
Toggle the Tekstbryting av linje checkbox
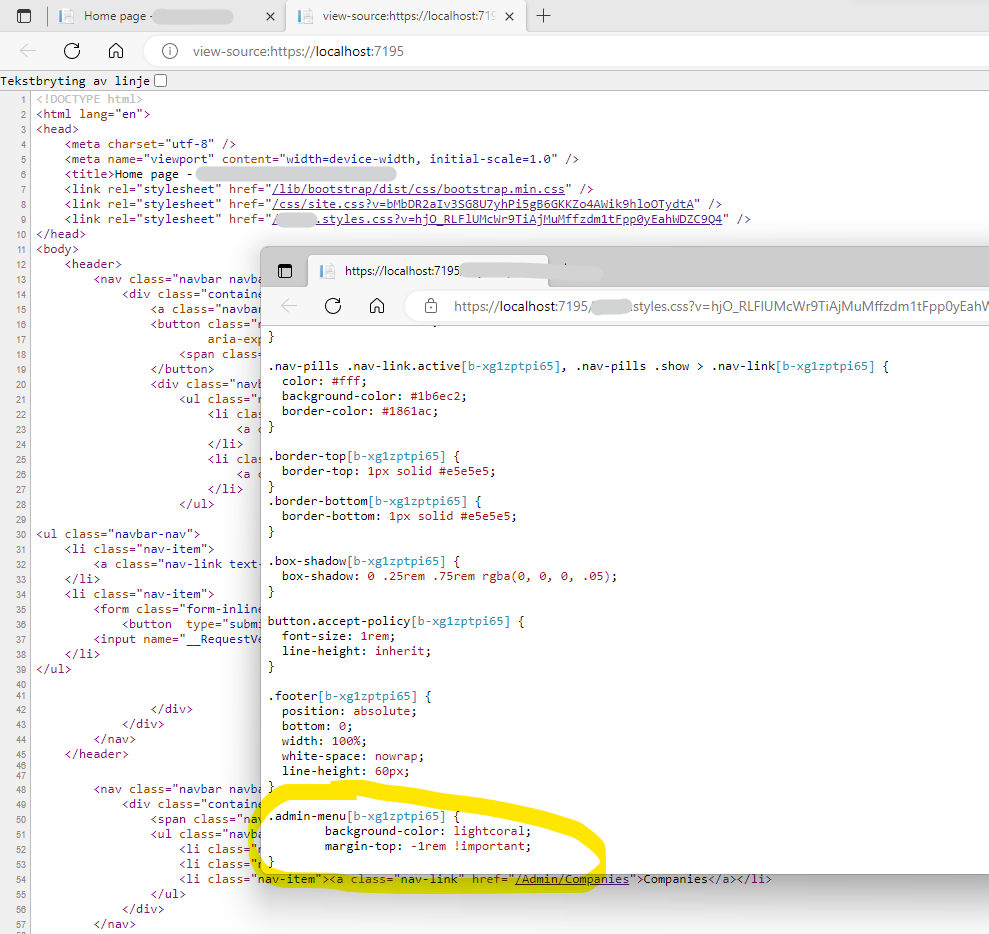coord(161,81)
